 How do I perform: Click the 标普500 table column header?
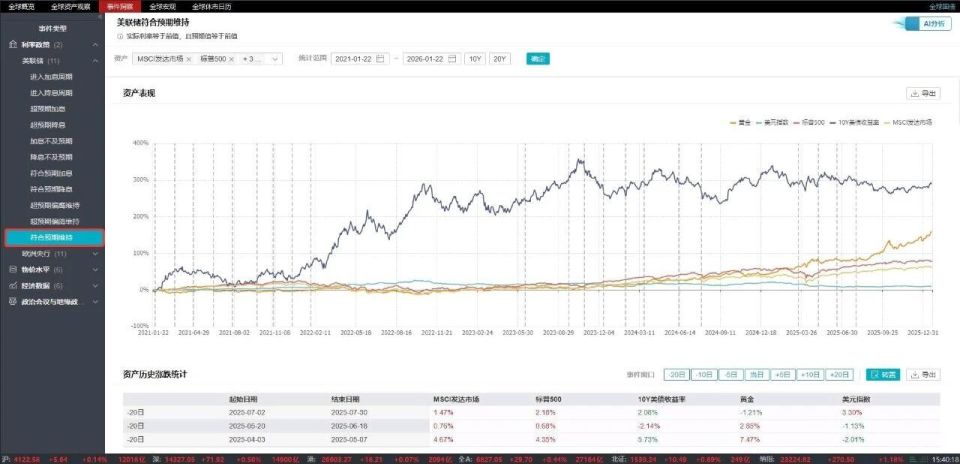[x=549, y=399]
